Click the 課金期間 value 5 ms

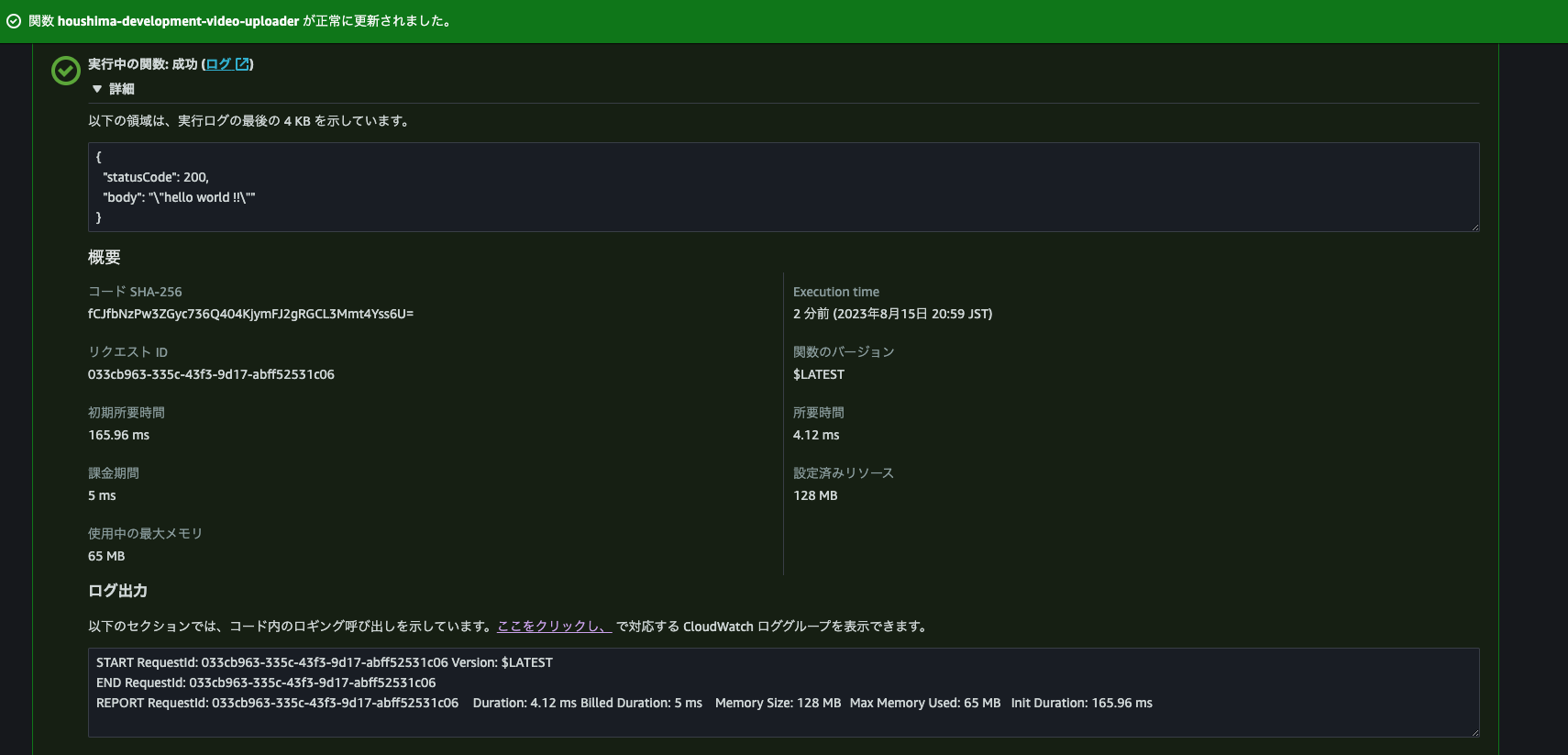102,495
